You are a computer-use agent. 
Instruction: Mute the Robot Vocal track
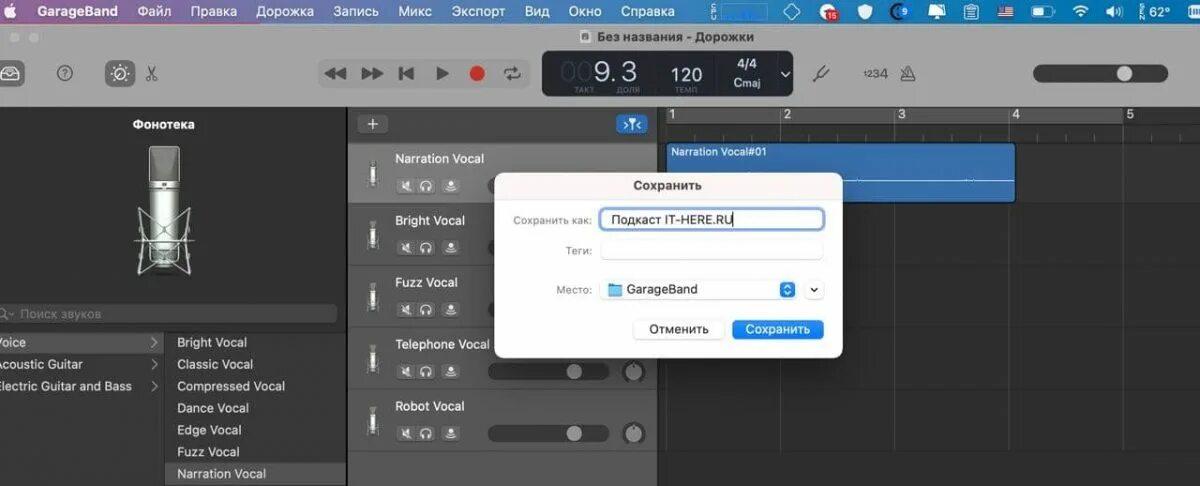coord(406,434)
